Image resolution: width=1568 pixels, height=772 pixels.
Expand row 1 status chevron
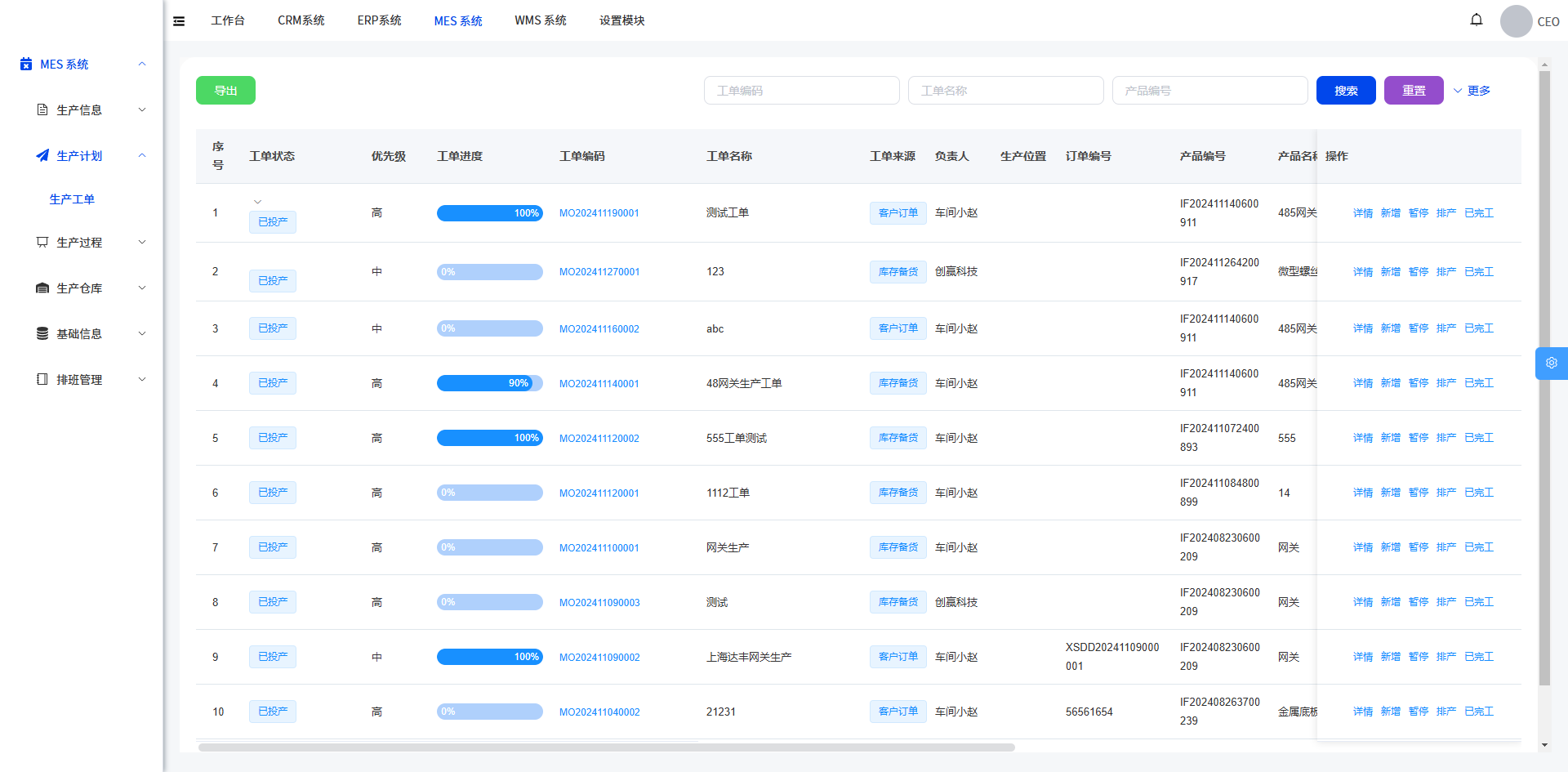point(257,202)
